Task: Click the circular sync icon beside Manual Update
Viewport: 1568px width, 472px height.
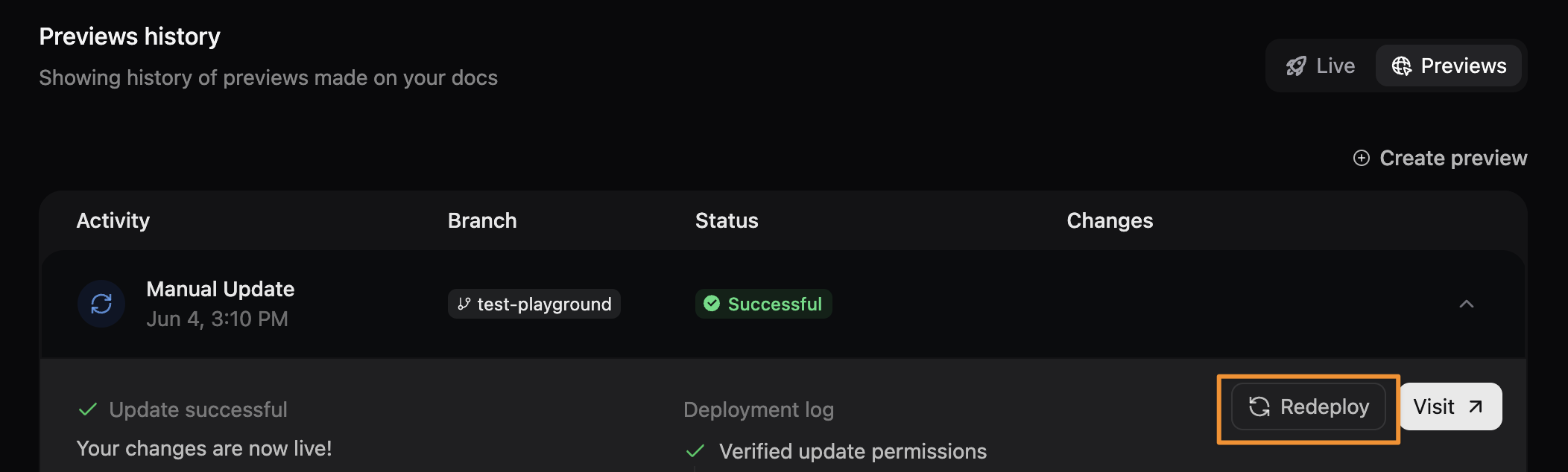Action: click(101, 304)
